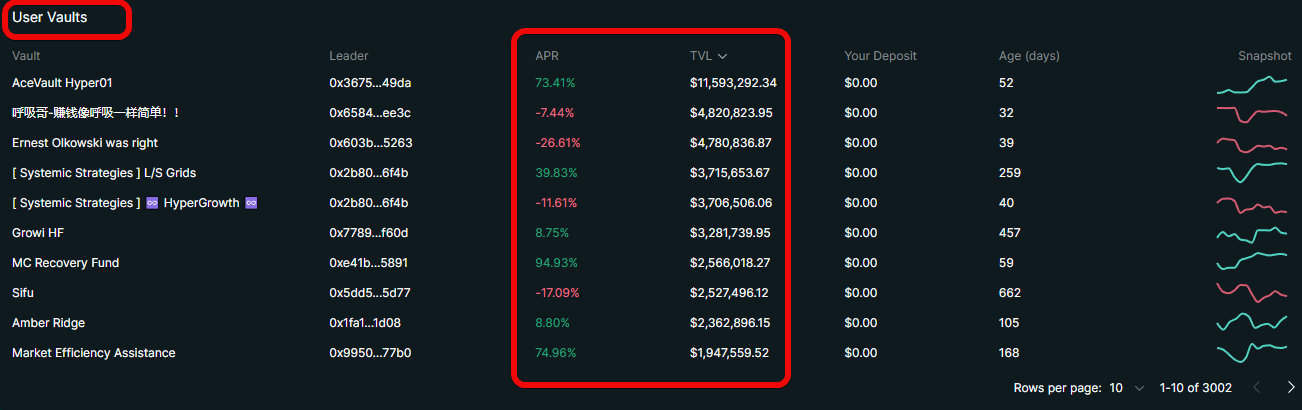Click the TVL sort arrow icon
1302x410 pixels.
[x=722, y=56]
